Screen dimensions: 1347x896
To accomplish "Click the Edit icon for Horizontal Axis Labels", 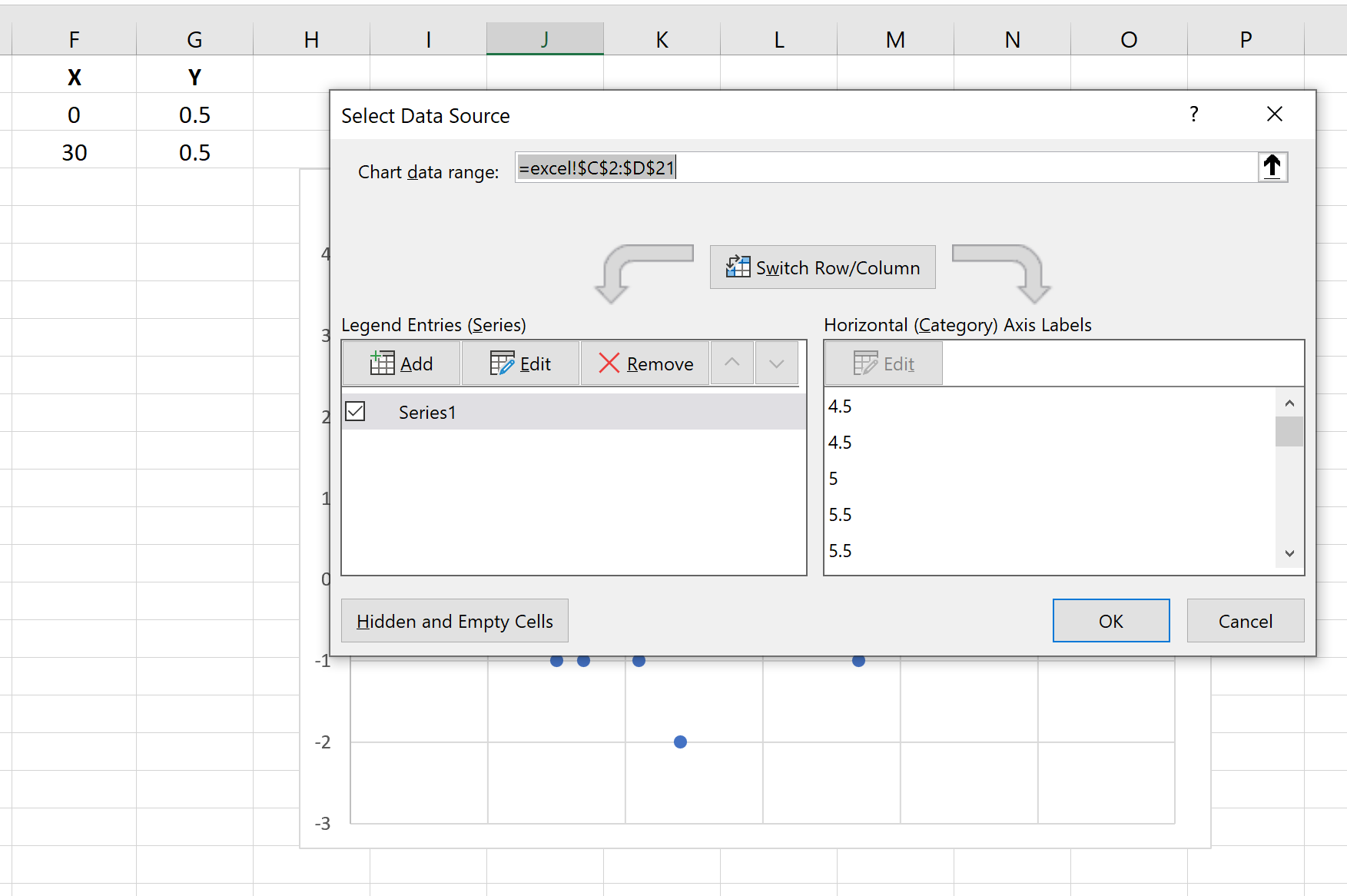I will tap(865, 363).
